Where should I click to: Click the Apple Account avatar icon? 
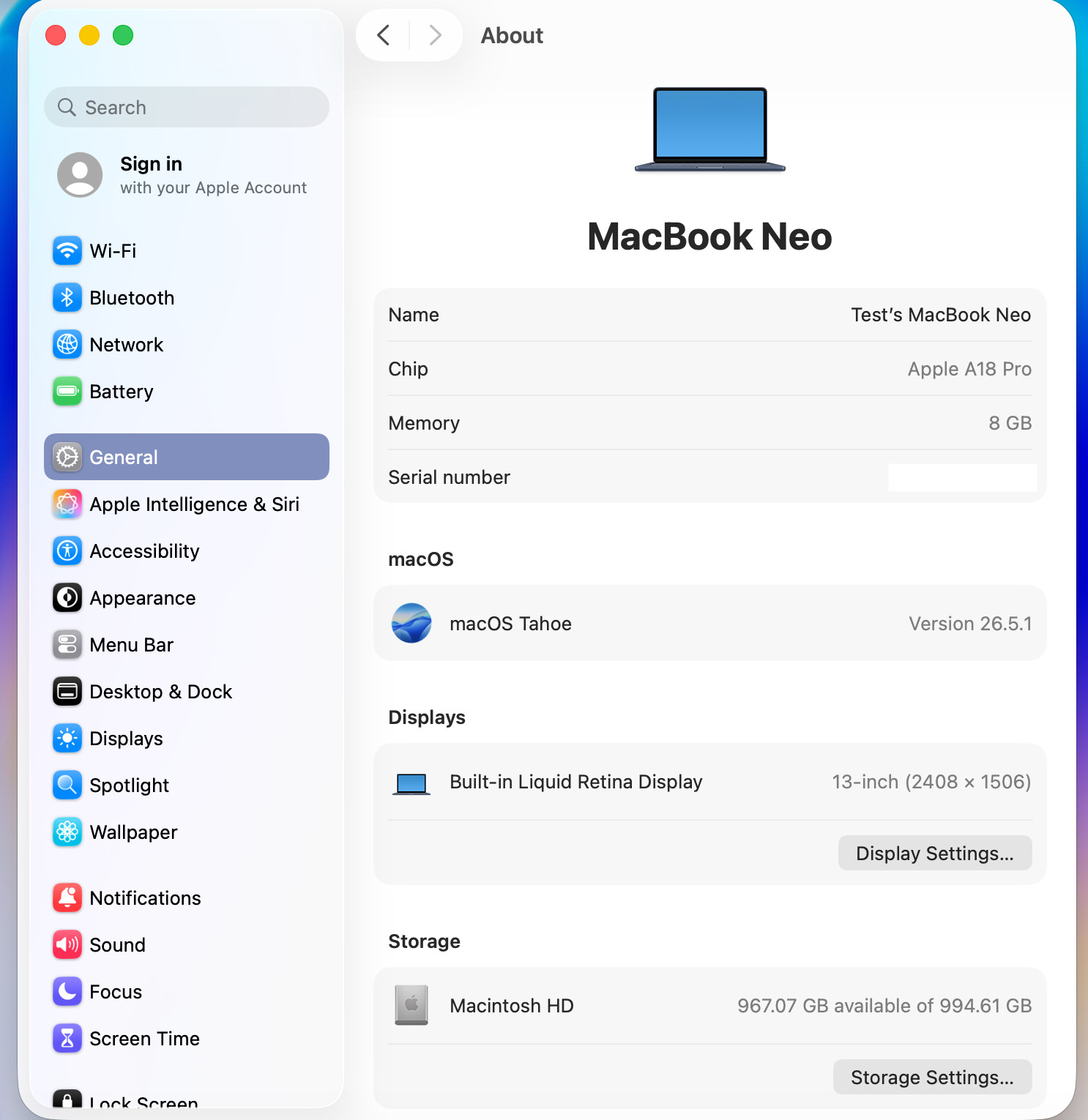pyautogui.click(x=80, y=175)
